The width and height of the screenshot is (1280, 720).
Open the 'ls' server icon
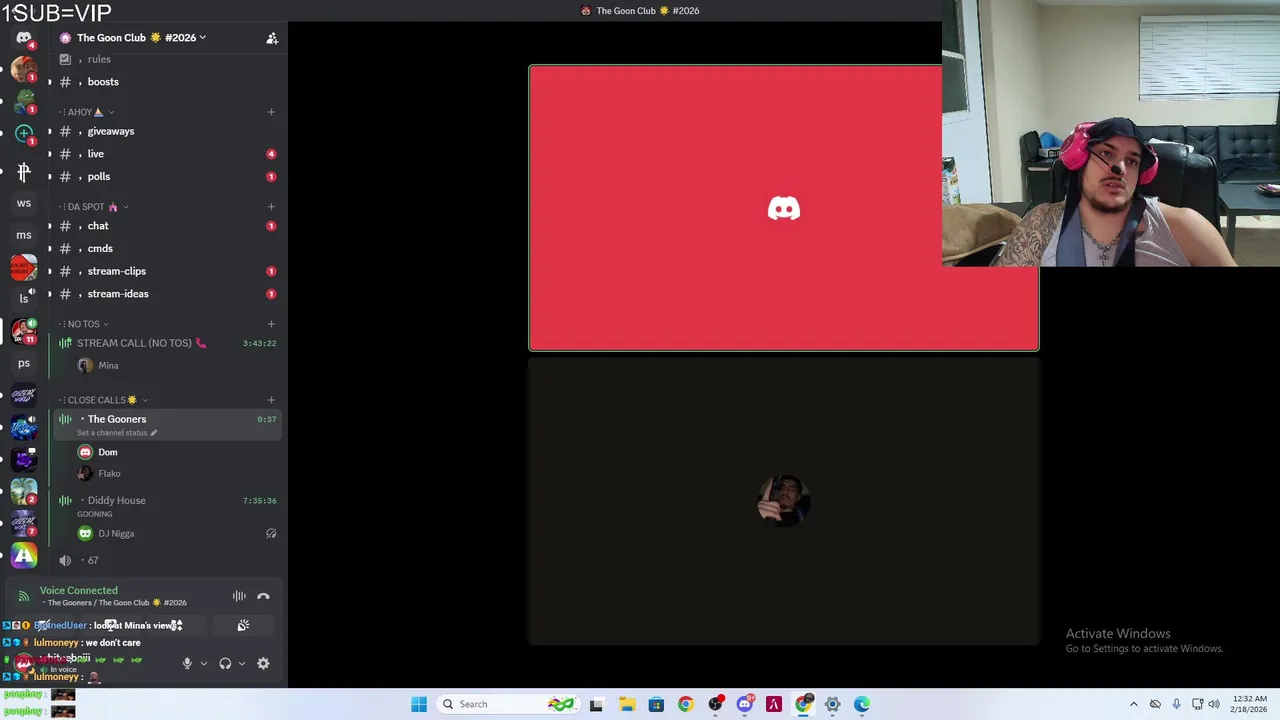[24, 298]
